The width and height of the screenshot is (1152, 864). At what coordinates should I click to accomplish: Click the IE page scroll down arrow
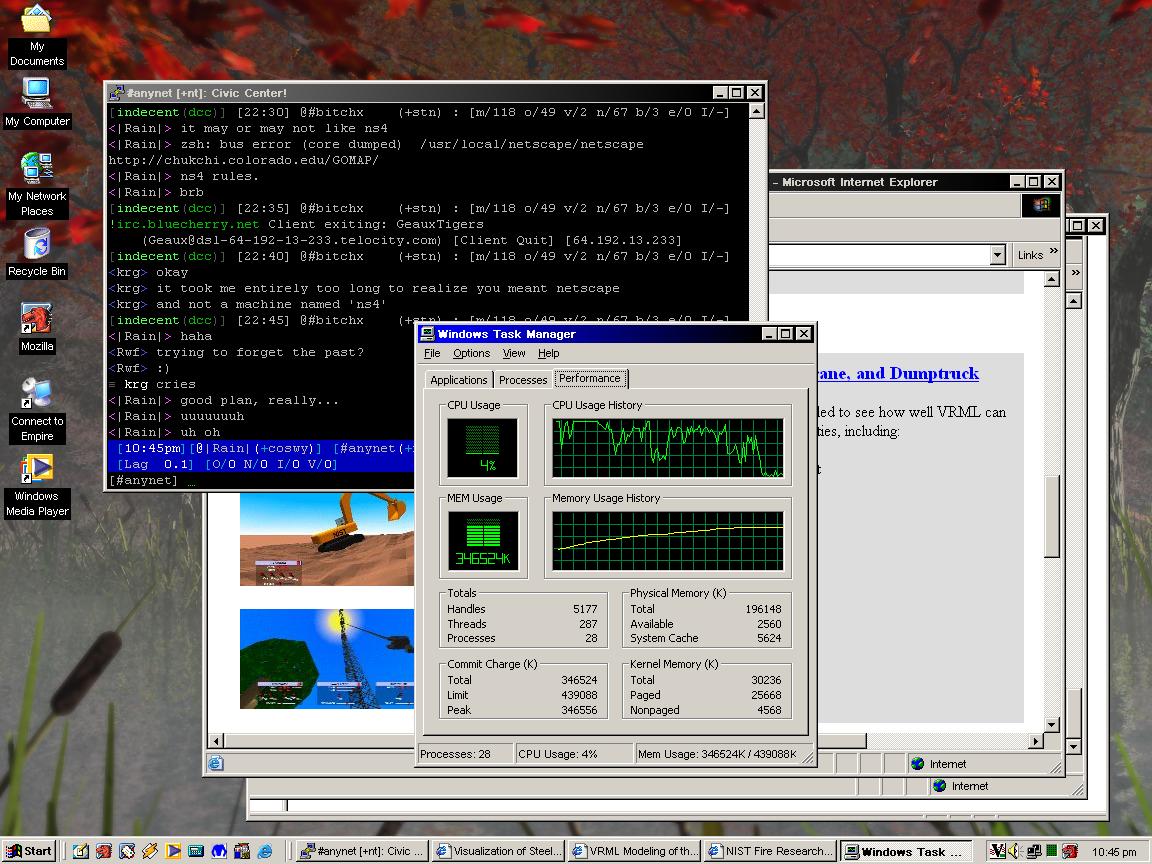(1051, 724)
